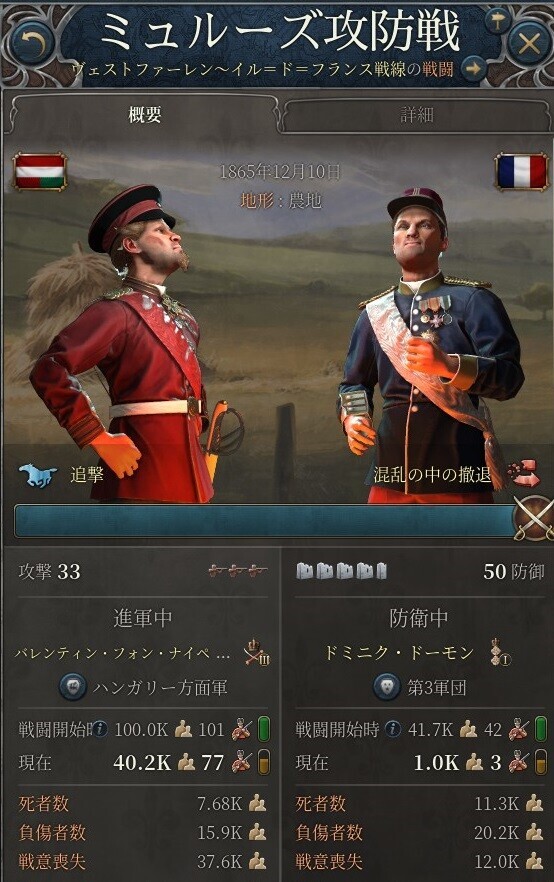Click the attacker general rank badge icon
Screen dimensions: 554x882
point(258,652)
